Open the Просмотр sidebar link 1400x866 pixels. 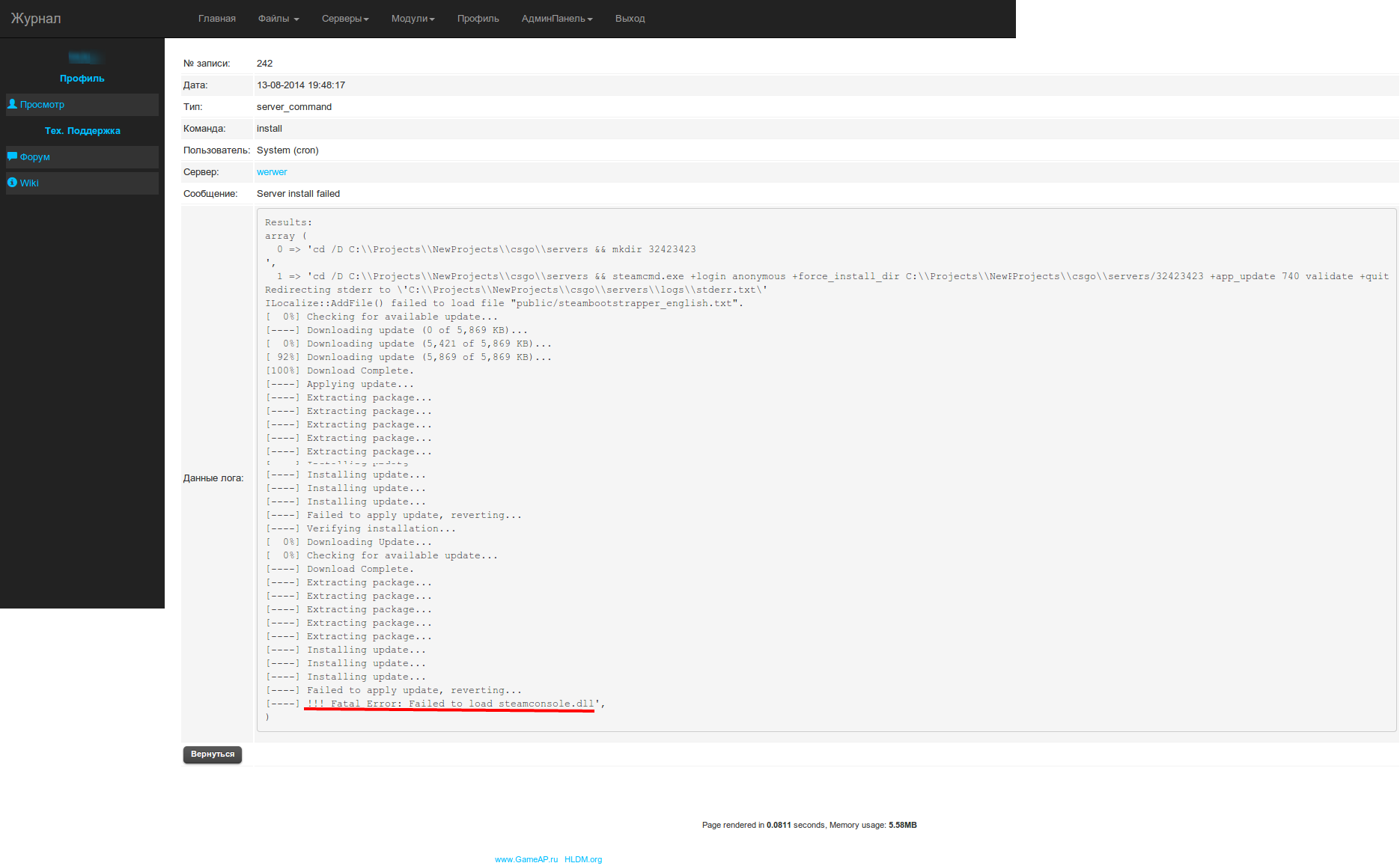coord(42,105)
